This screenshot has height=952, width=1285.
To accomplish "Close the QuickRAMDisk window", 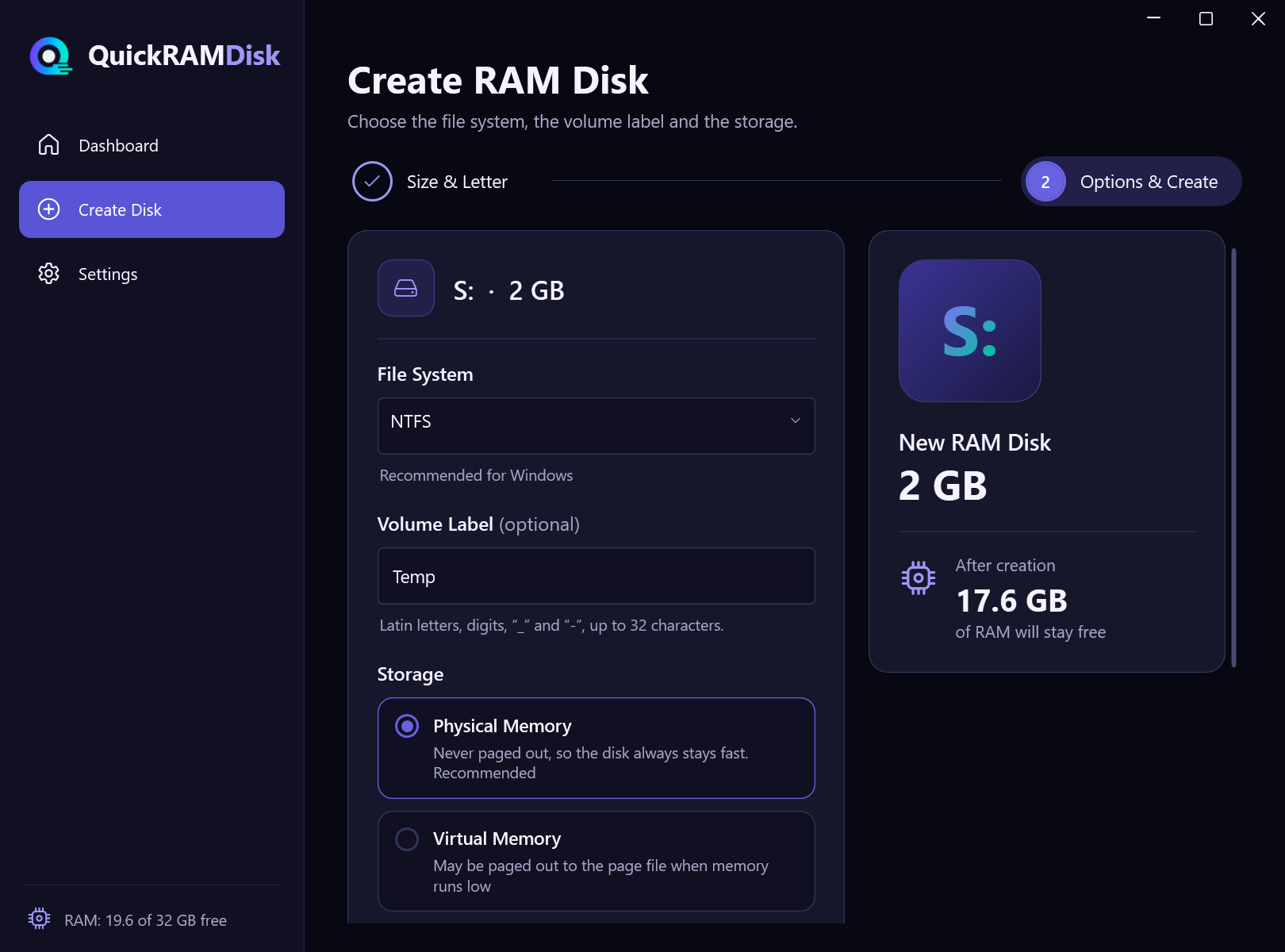I will tap(1258, 18).
